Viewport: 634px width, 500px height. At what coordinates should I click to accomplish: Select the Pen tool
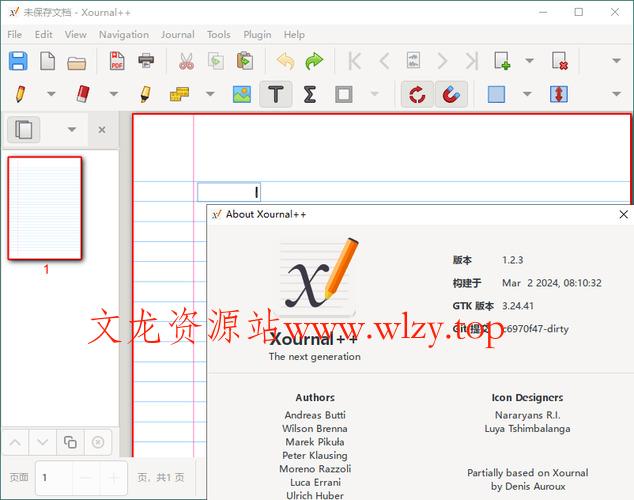(20, 94)
